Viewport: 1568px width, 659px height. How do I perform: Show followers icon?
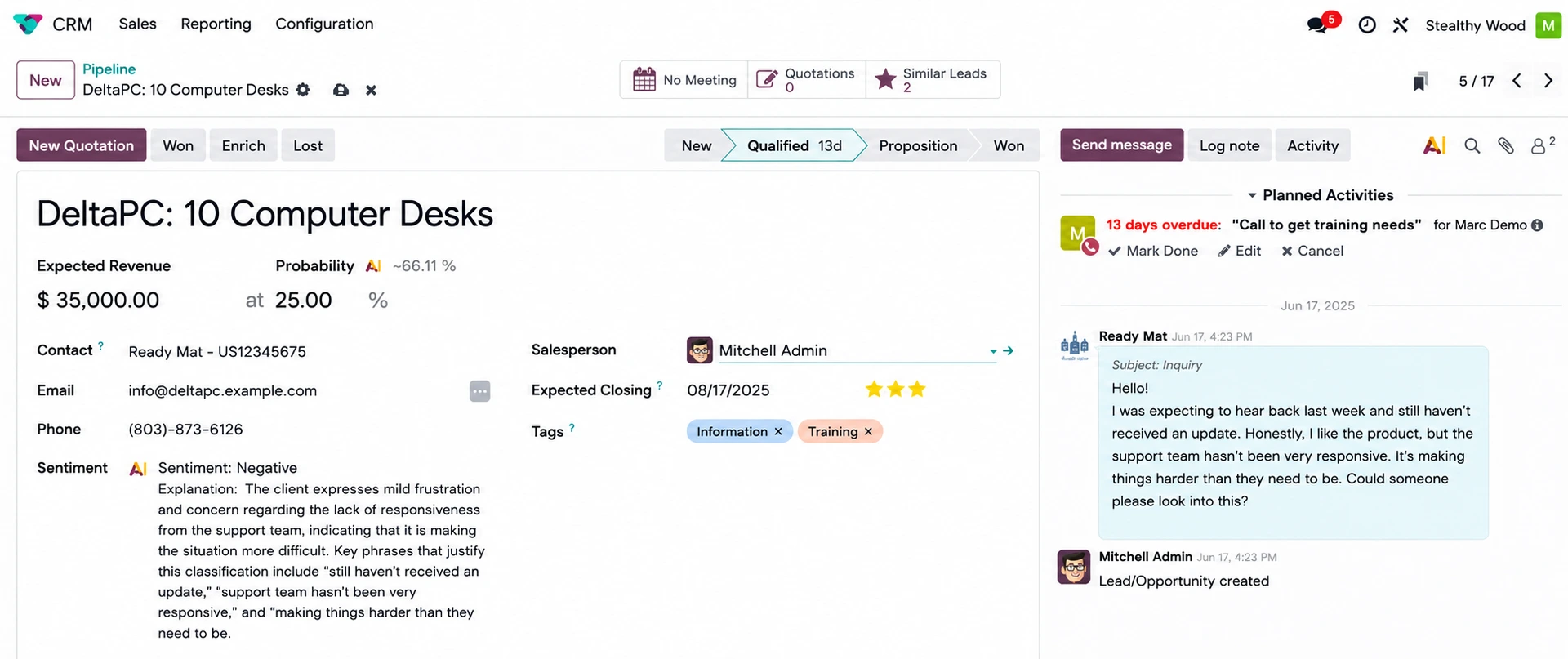tap(1542, 145)
